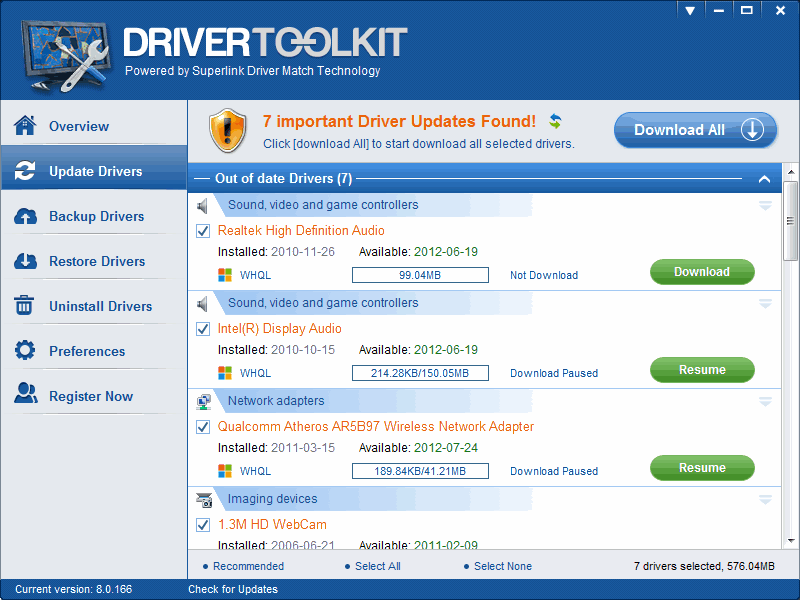Click the Preferences gear icon
The image size is (800, 600).
click(x=25, y=351)
